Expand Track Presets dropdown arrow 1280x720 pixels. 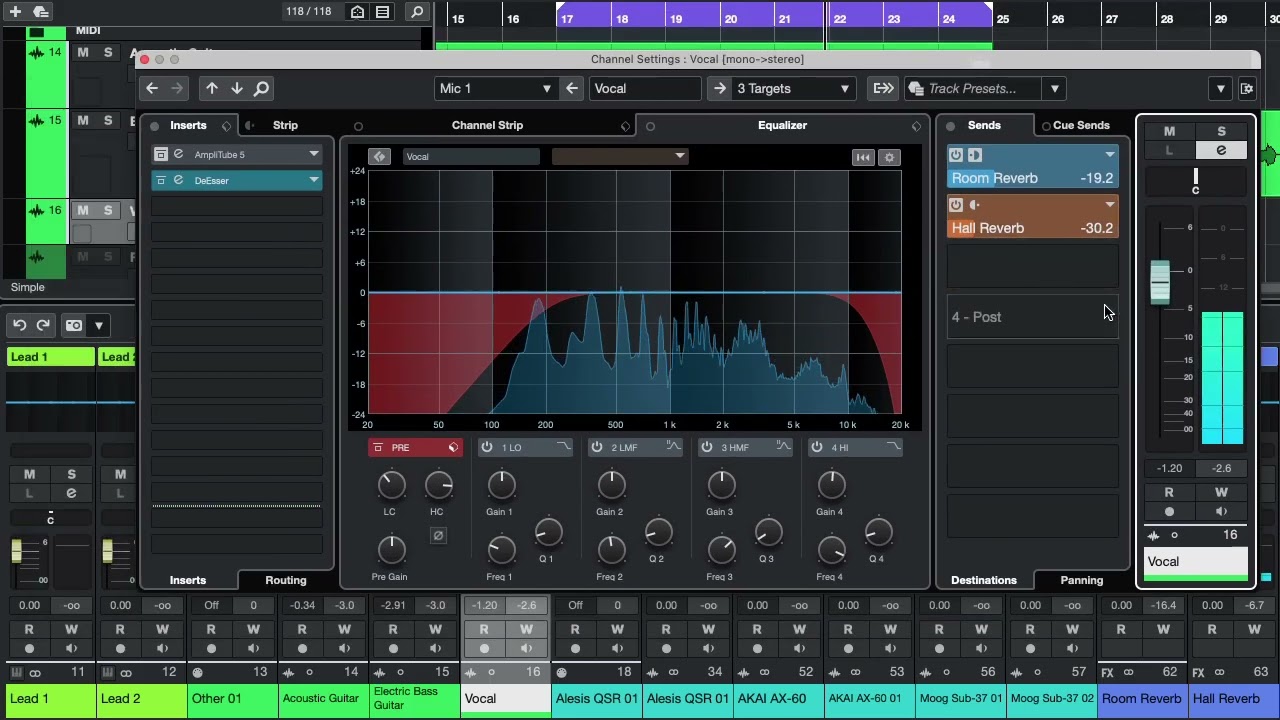coord(1054,88)
